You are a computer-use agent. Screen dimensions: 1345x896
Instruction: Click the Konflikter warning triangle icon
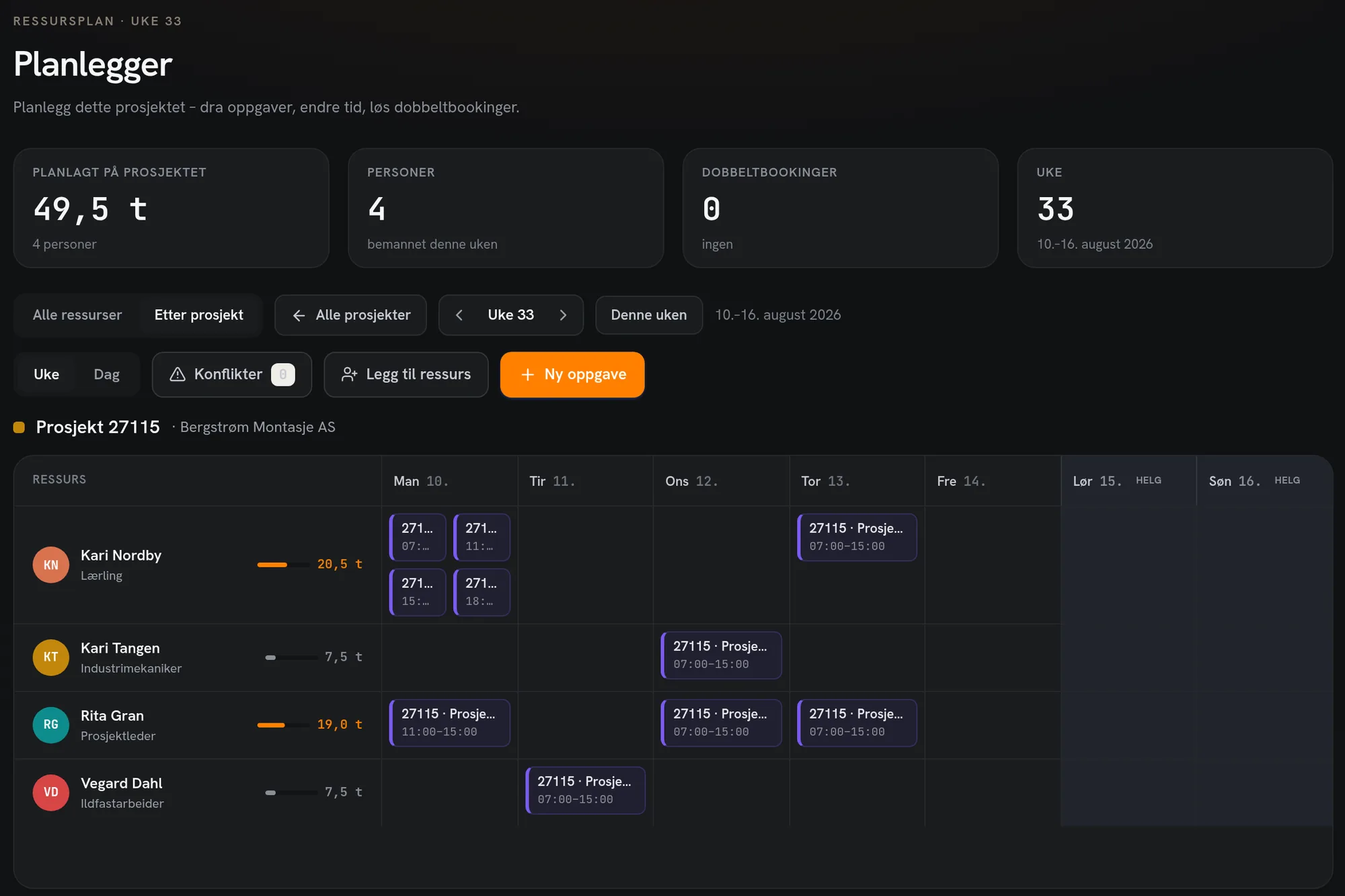tap(178, 374)
